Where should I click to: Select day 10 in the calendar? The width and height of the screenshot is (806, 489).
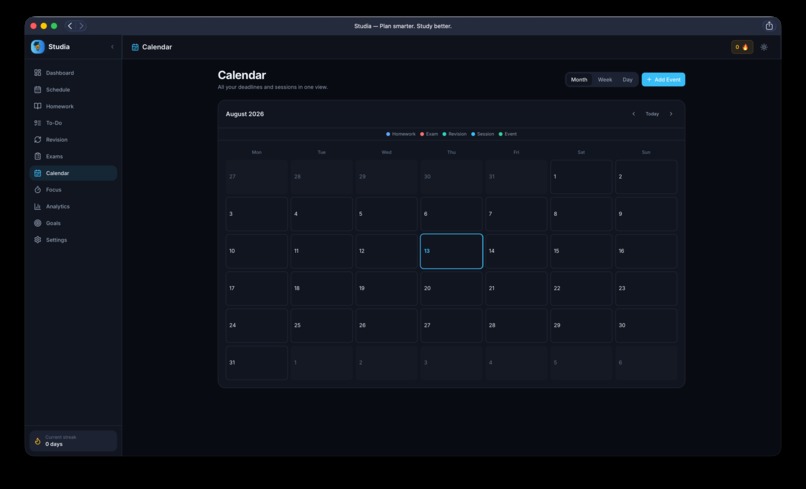pos(257,251)
